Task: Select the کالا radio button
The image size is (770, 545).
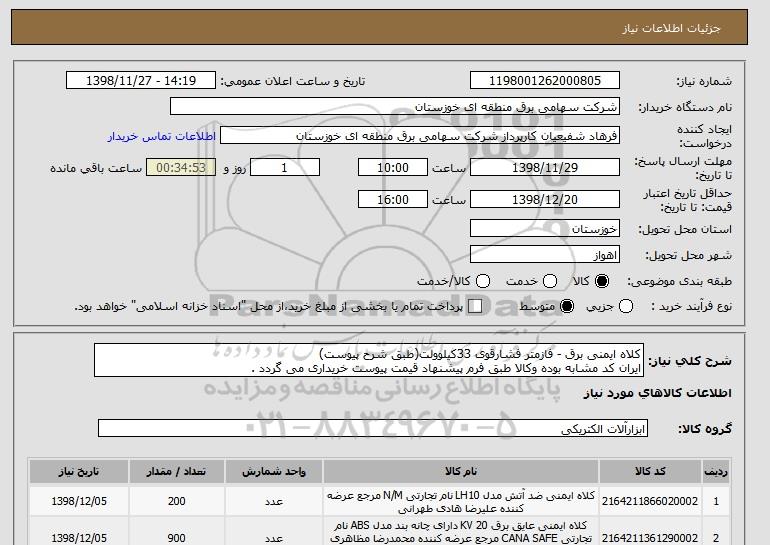Action: [602, 281]
